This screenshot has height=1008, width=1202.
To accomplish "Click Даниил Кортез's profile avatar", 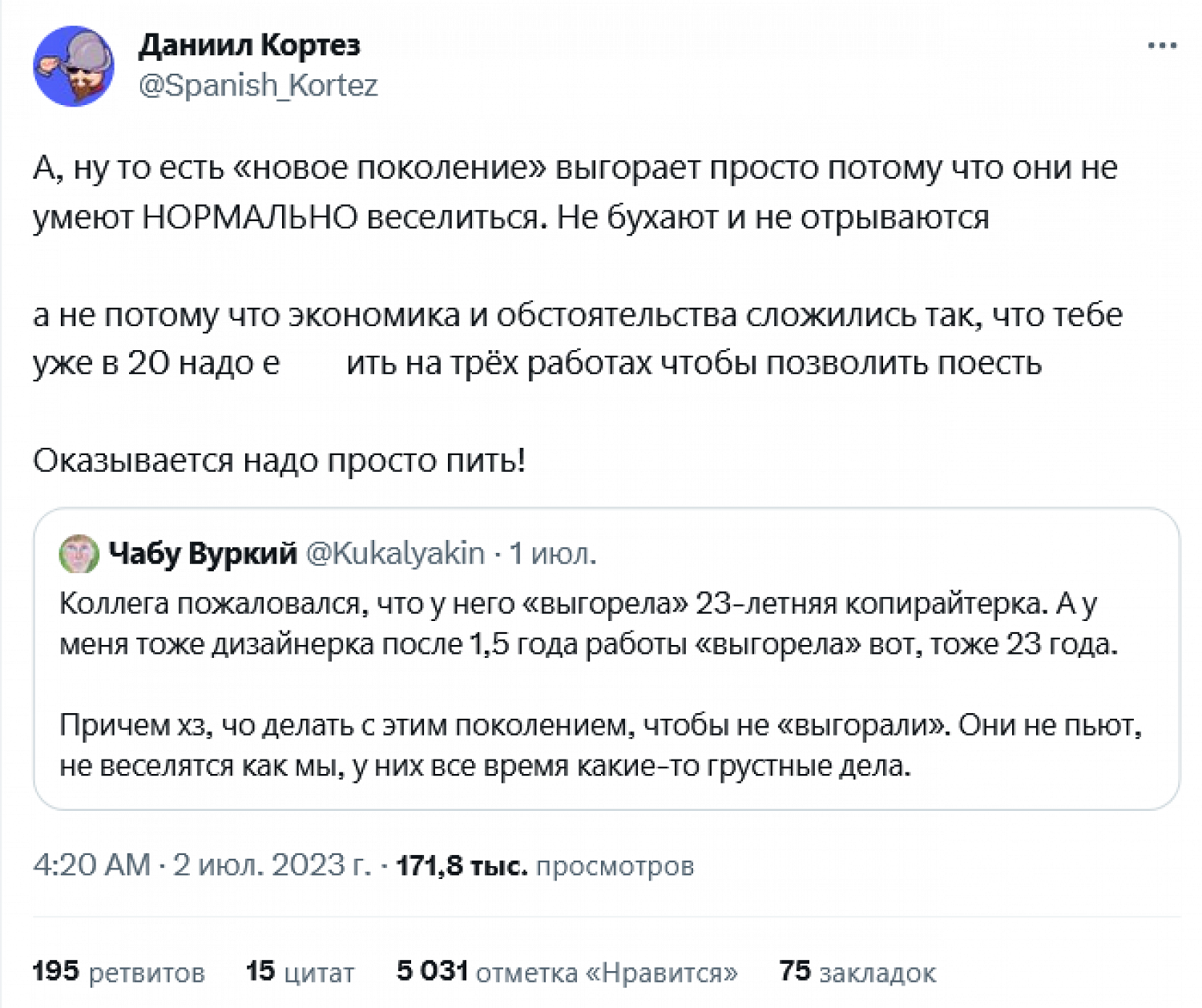I will 73,66.
